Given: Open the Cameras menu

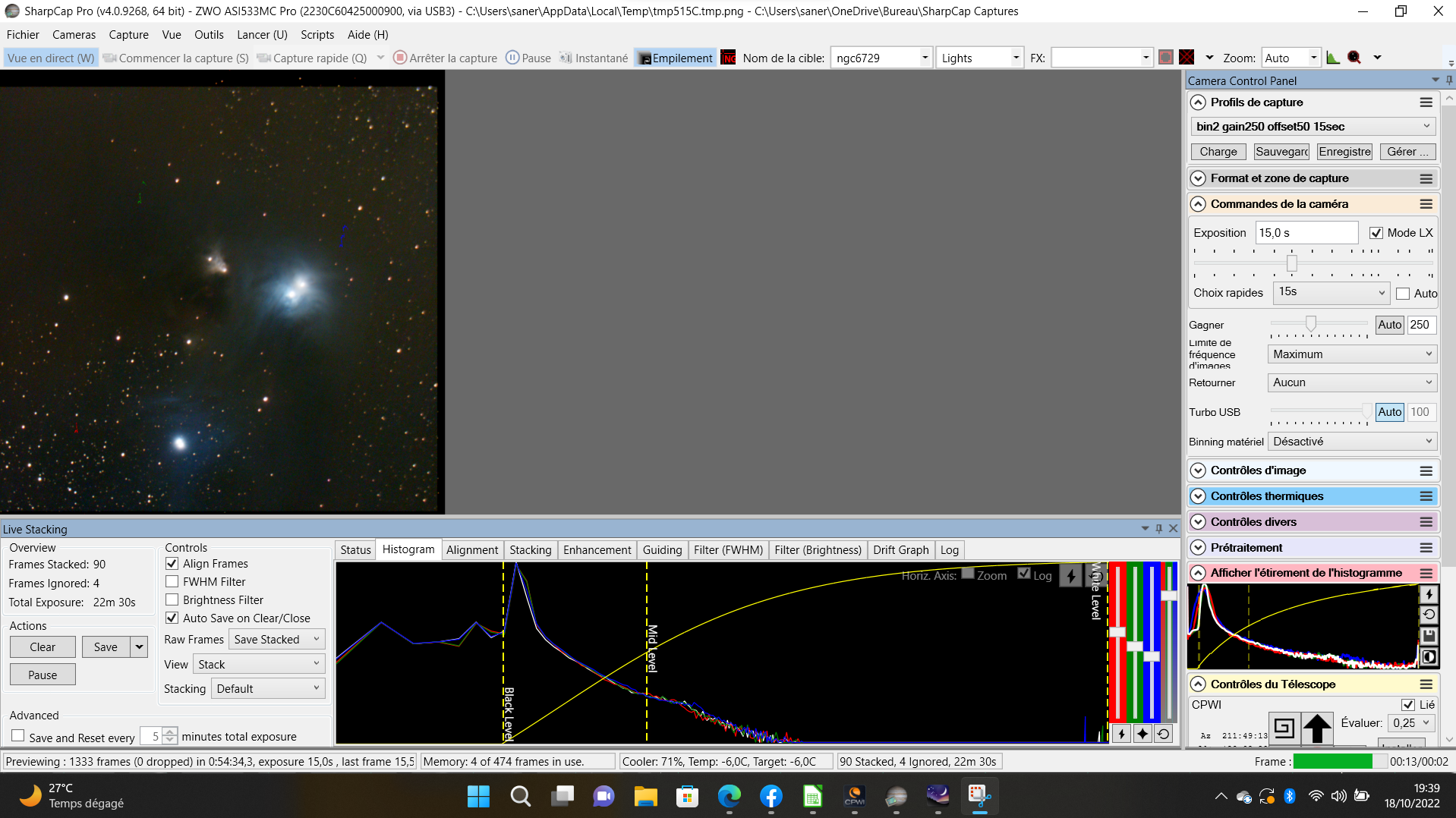Looking at the screenshot, I should tap(74, 35).
